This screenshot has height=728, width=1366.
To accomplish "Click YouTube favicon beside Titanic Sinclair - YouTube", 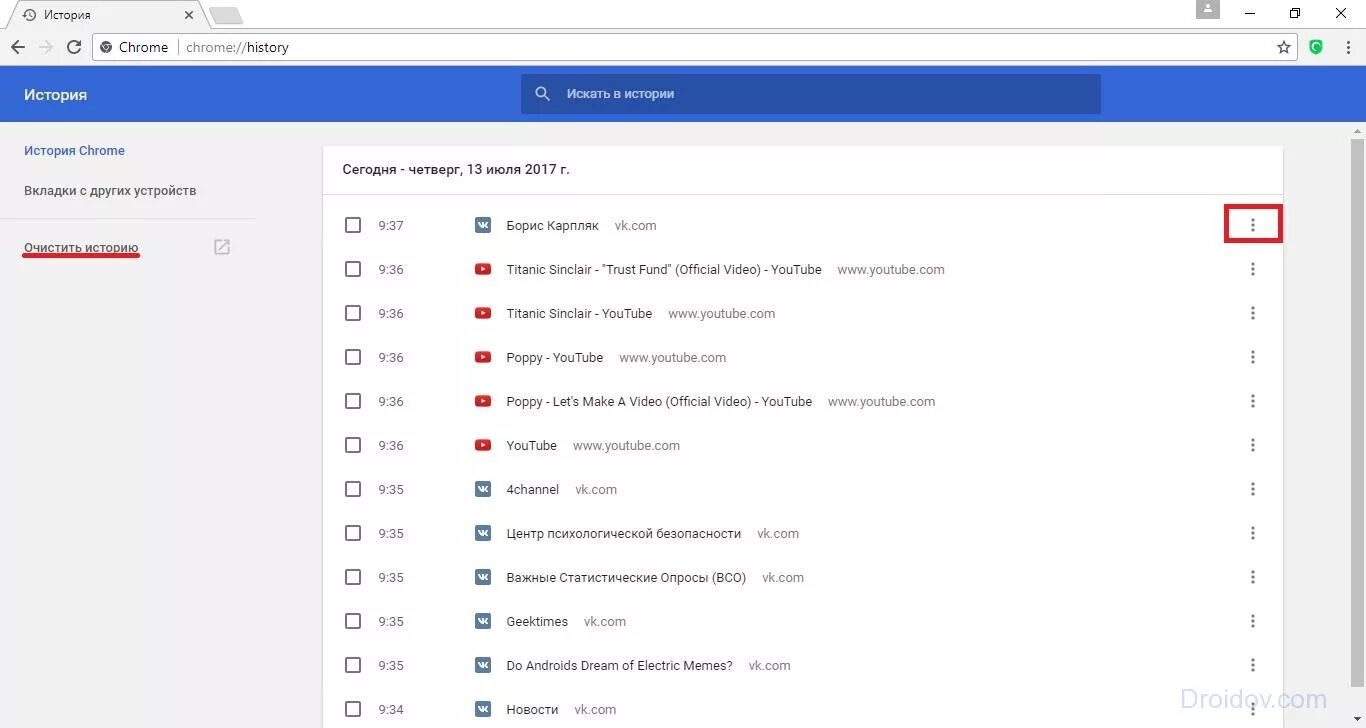I will (x=483, y=313).
